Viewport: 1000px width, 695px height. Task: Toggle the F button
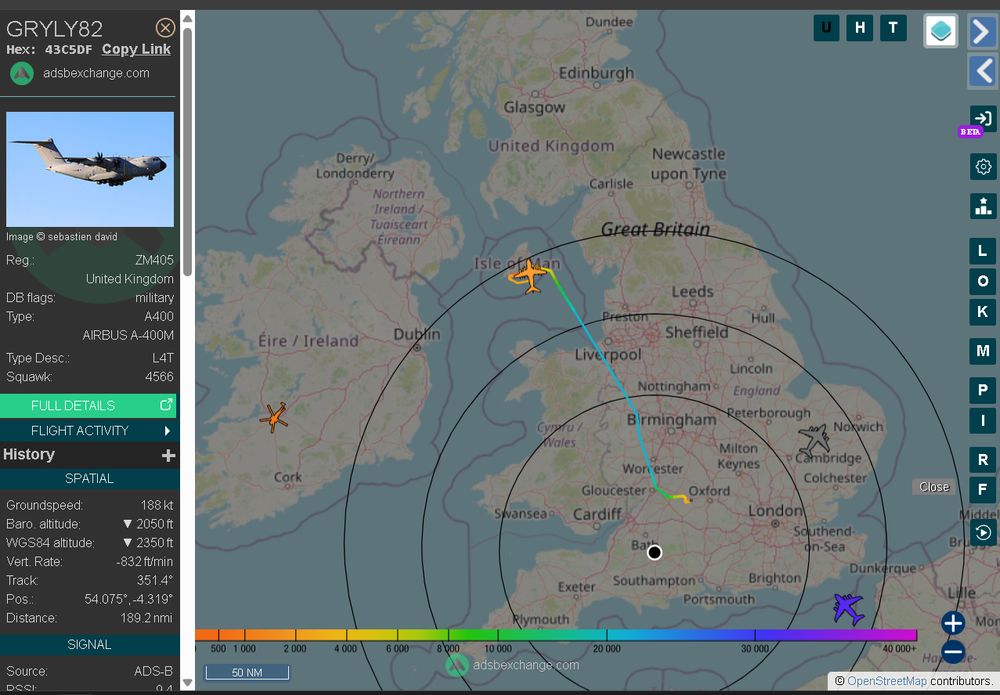point(983,490)
